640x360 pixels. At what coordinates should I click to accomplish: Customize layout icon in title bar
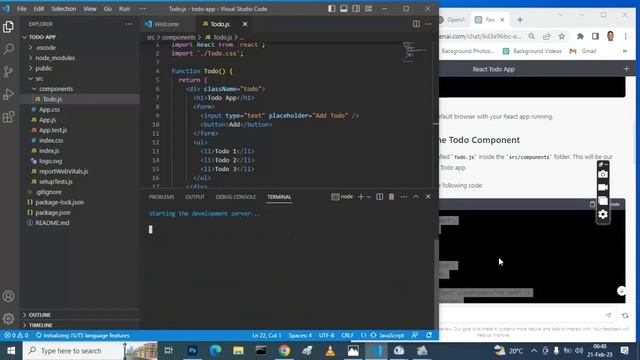(x=368, y=9)
